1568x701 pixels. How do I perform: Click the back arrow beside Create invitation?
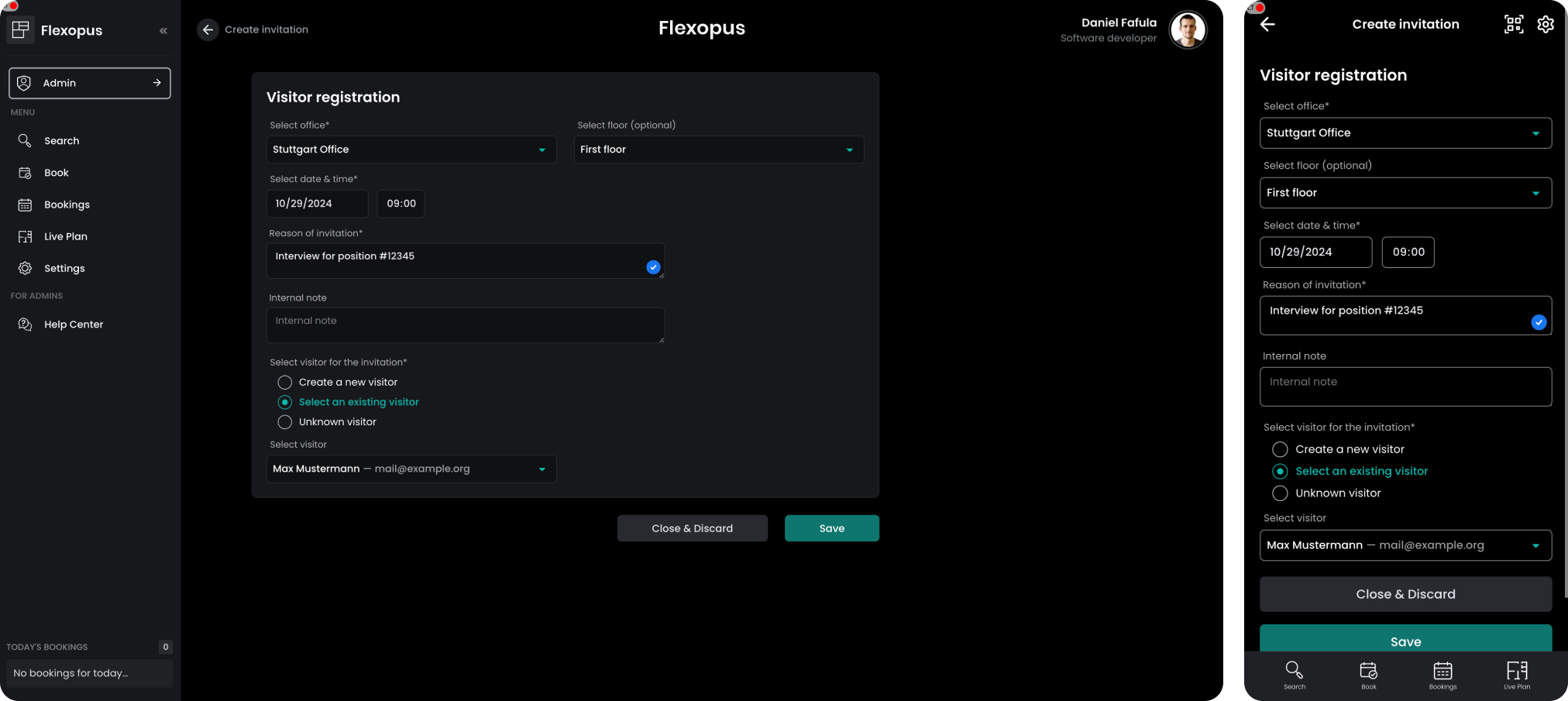click(208, 29)
